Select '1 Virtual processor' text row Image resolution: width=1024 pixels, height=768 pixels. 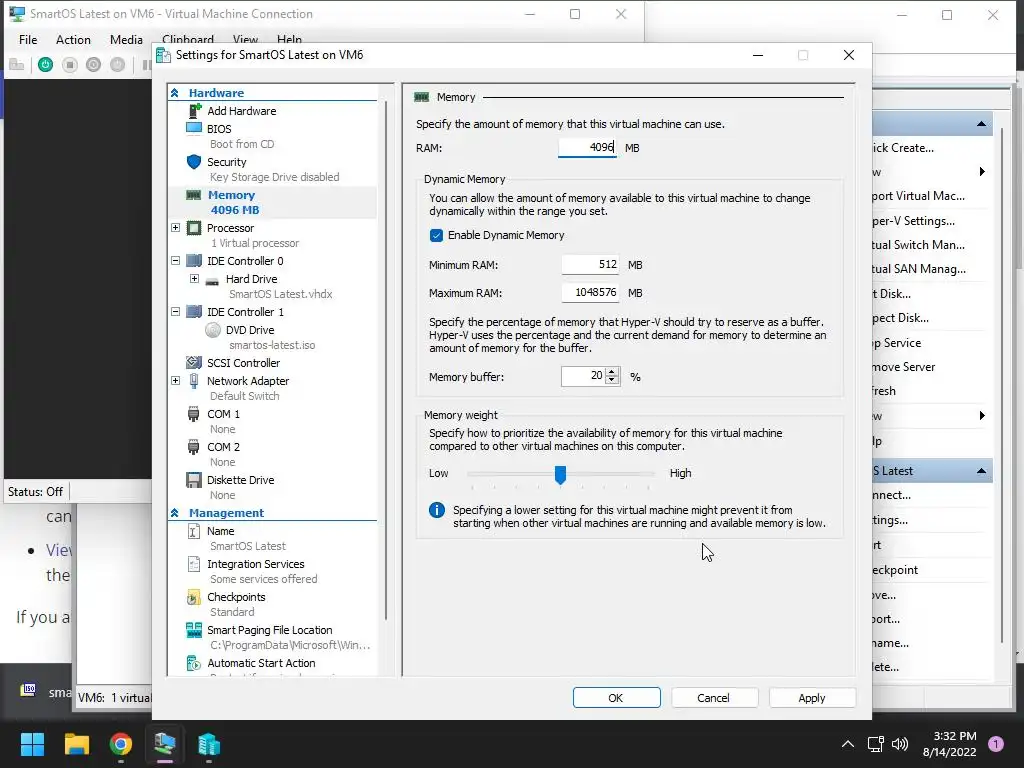[x=255, y=243]
